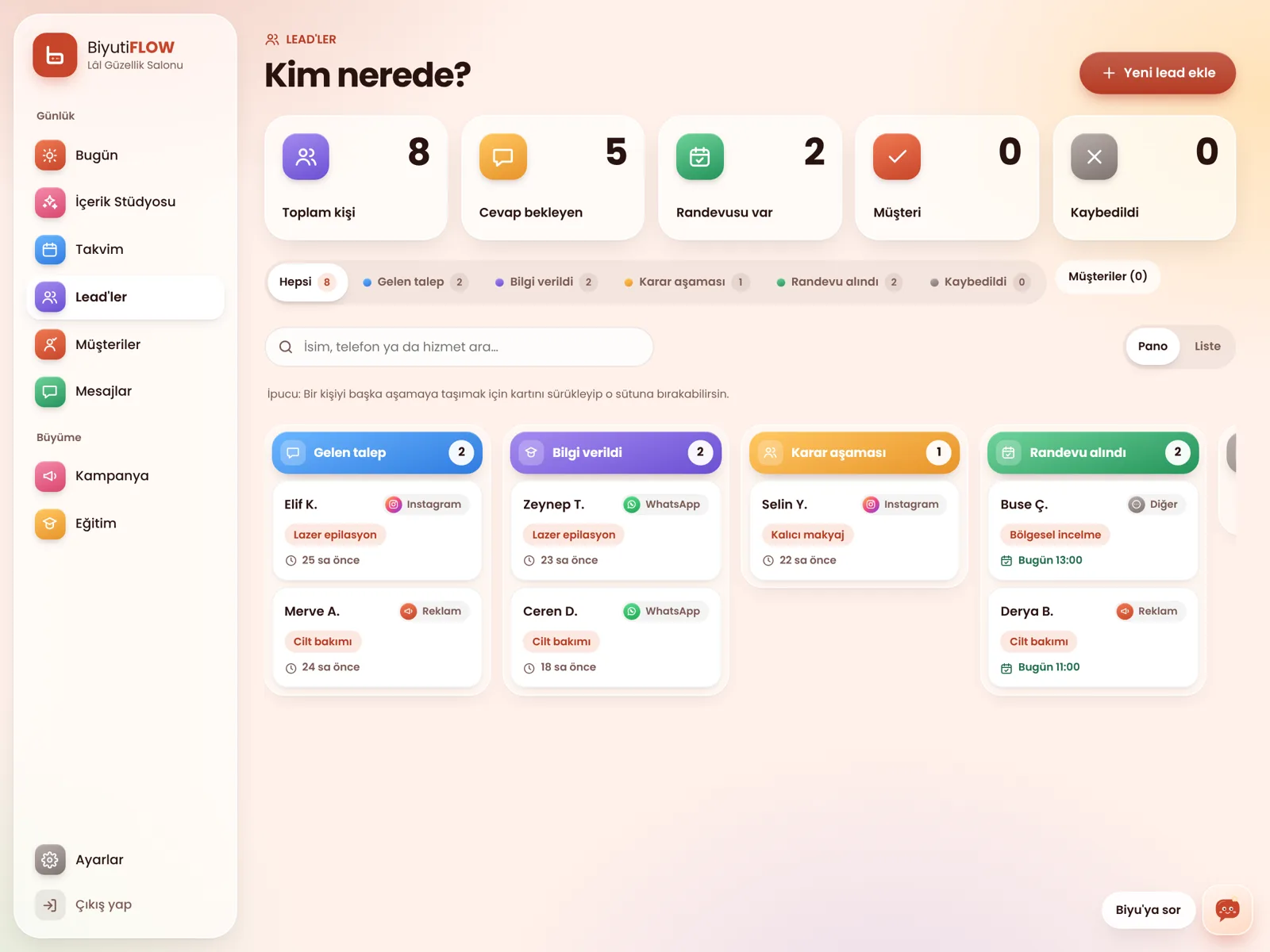Open Ayarlar gear icon
This screenshot has height=952, width=1270.
(50, 860)
